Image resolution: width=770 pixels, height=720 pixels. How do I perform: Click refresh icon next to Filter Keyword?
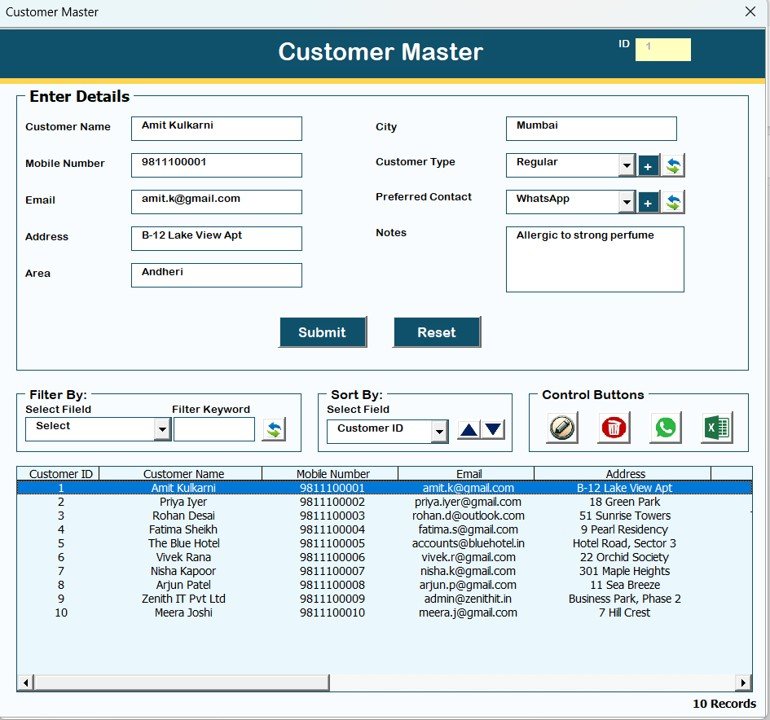tap(273, 430)
